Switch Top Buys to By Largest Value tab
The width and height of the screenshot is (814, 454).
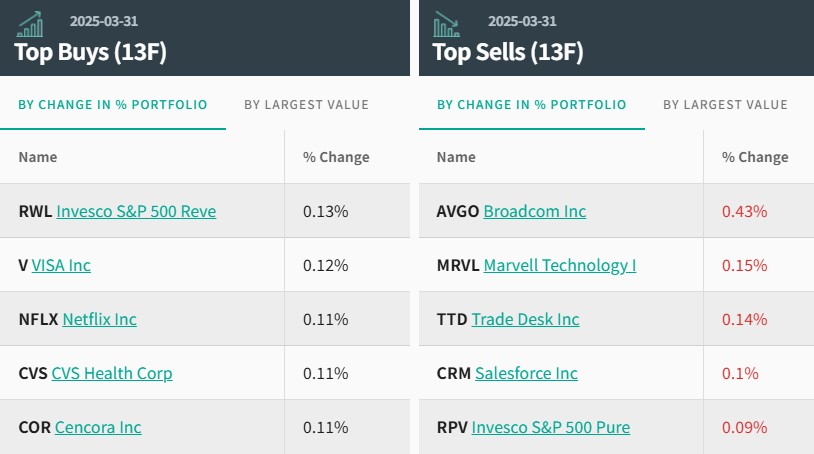306,105
